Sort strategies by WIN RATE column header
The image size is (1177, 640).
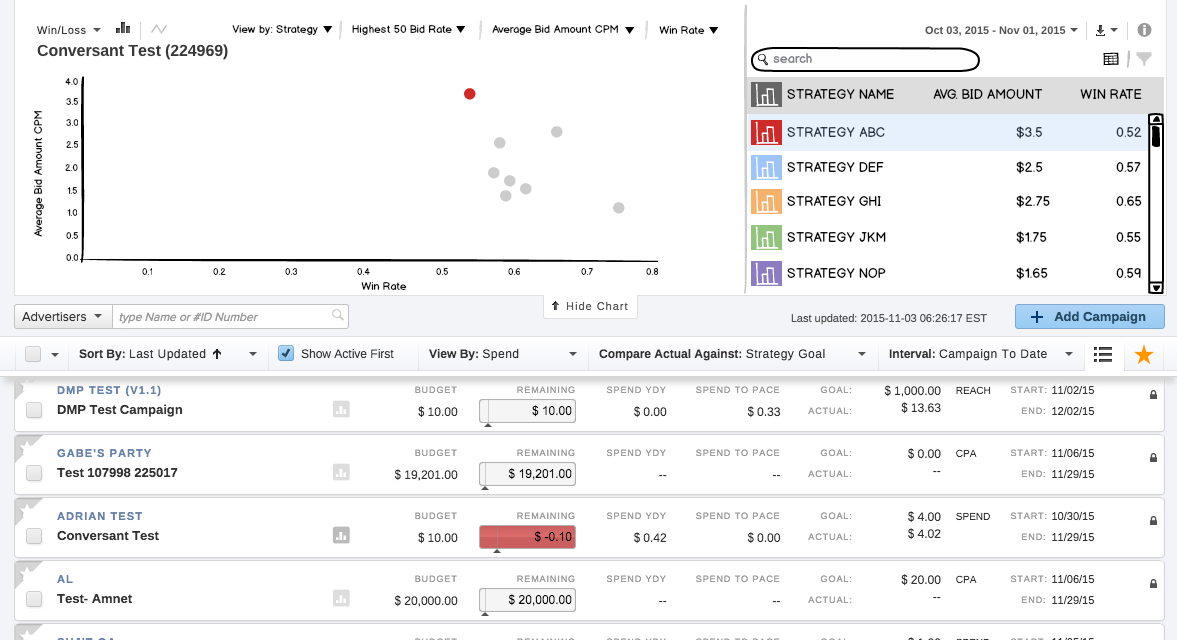tap(1110, 95)
